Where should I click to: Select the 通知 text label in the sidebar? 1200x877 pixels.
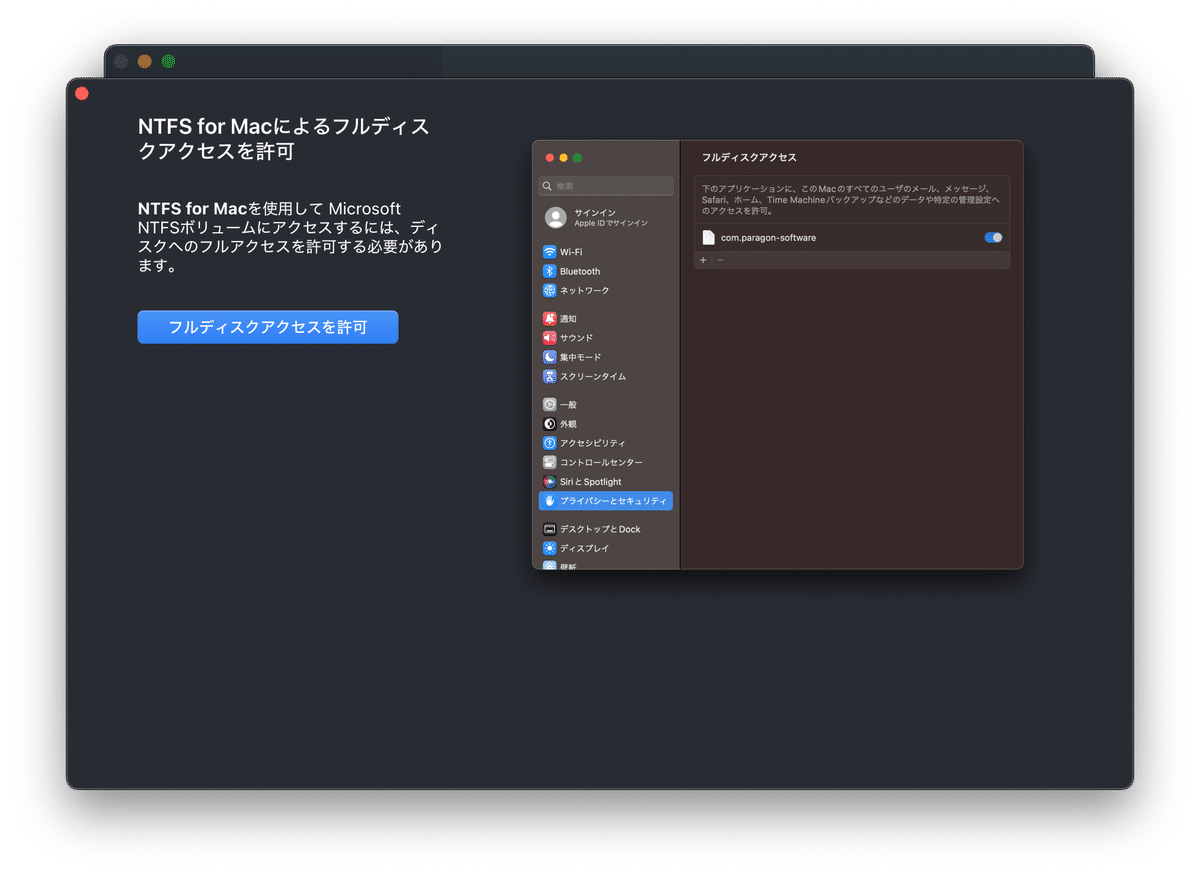568,319
